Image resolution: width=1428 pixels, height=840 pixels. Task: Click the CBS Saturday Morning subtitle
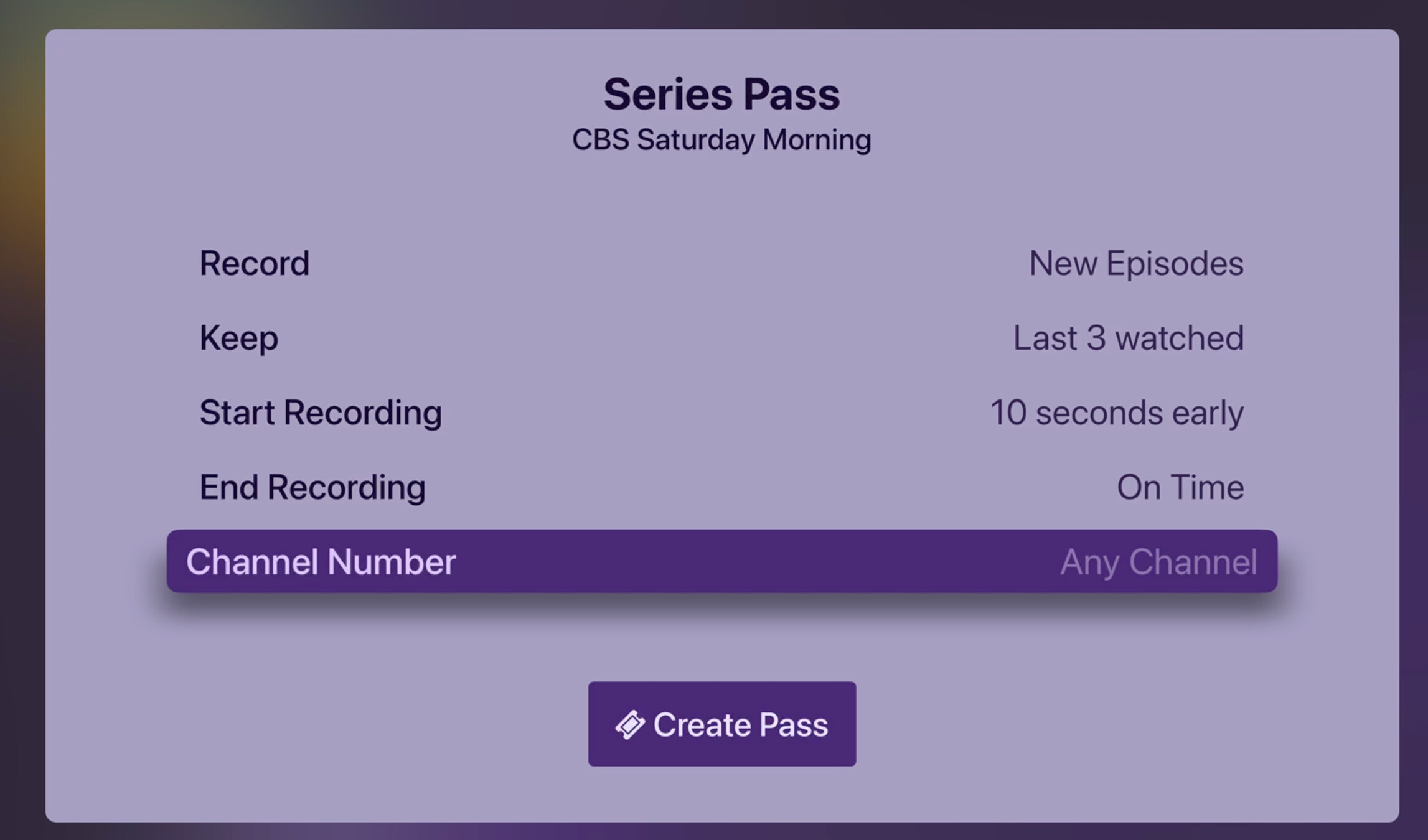(x=721, y=139)
